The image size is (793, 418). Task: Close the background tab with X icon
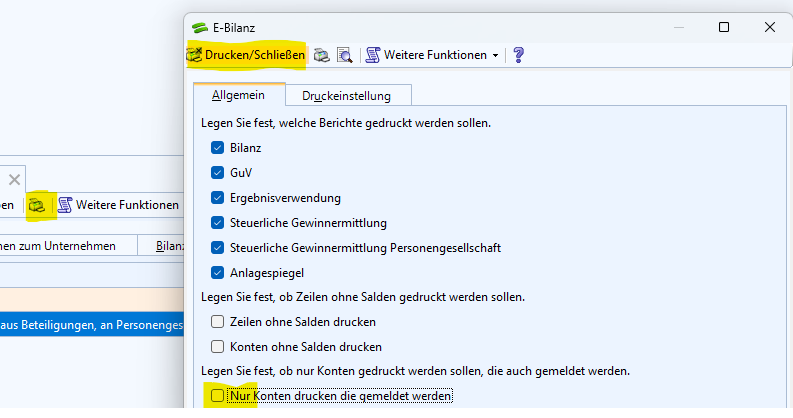point(14,180)
